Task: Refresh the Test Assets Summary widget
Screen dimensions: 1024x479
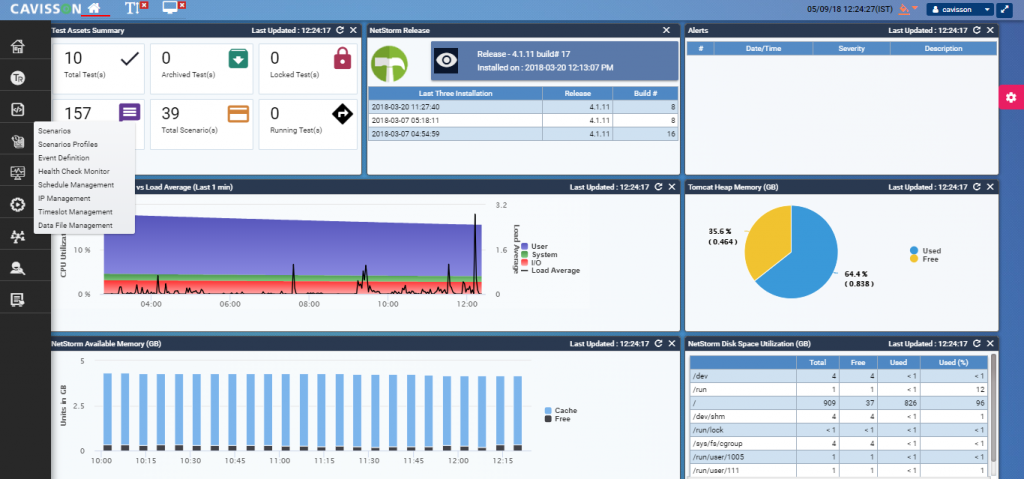Action: coord(340,30)
